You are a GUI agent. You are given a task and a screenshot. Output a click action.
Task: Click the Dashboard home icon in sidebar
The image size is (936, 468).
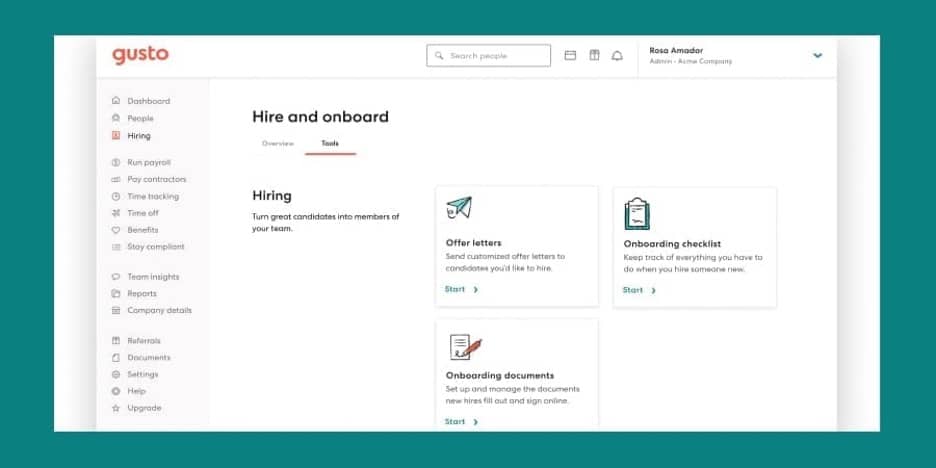(116, 101)
